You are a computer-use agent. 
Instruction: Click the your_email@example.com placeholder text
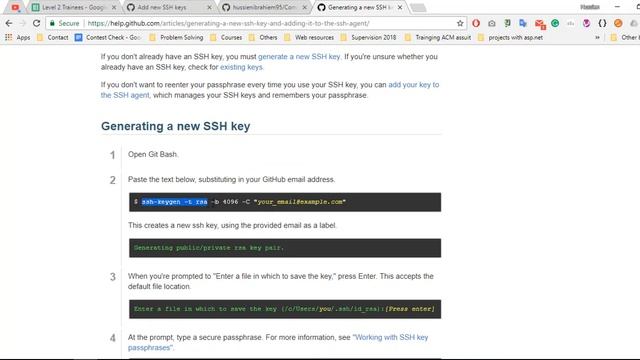click(300, 202)
